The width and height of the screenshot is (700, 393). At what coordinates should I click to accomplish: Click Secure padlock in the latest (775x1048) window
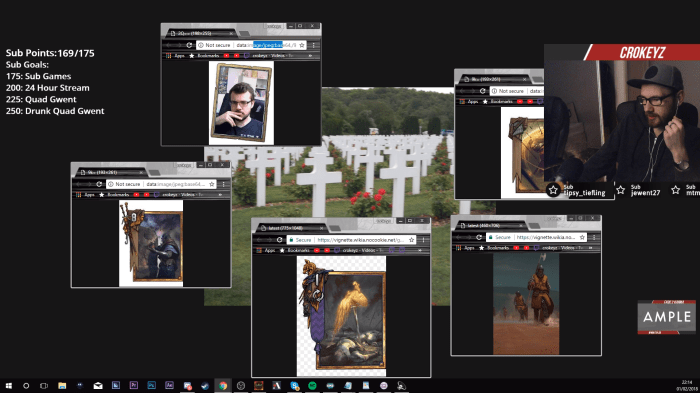click(292, 240)
